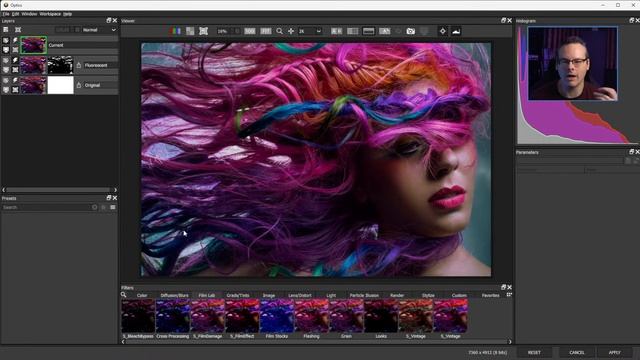
Task: Click the vertical split compare icon
Action: pos(353,31)
